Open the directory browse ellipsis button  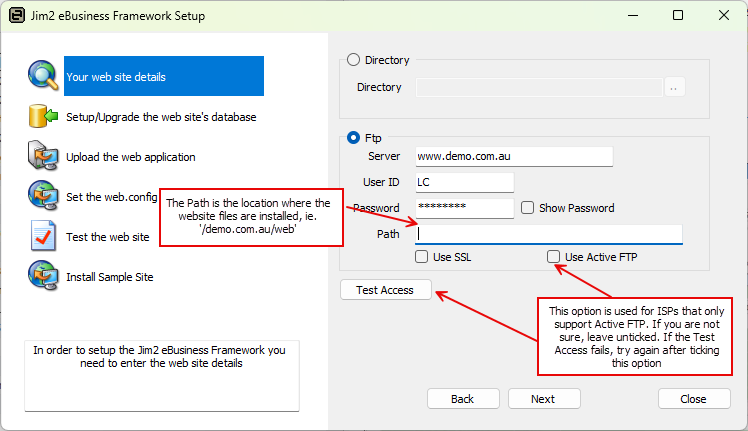point(675,88)
